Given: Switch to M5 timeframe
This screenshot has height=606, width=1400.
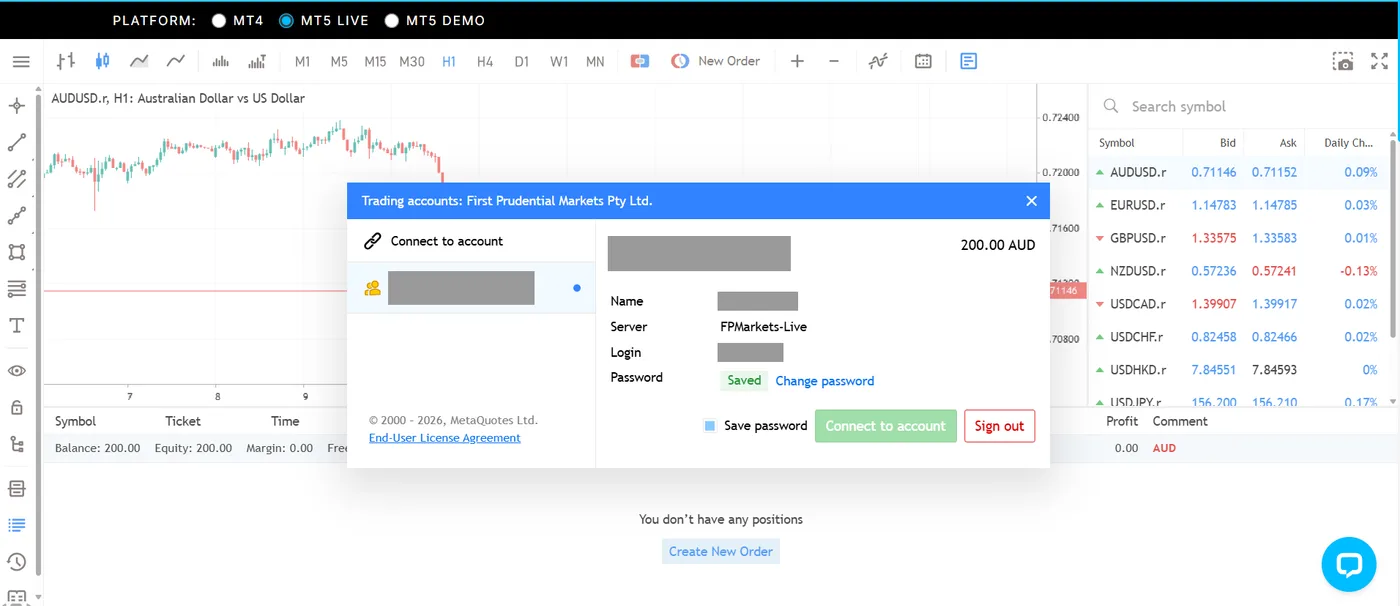Looking at the screenshot, I should pos(339,61).
